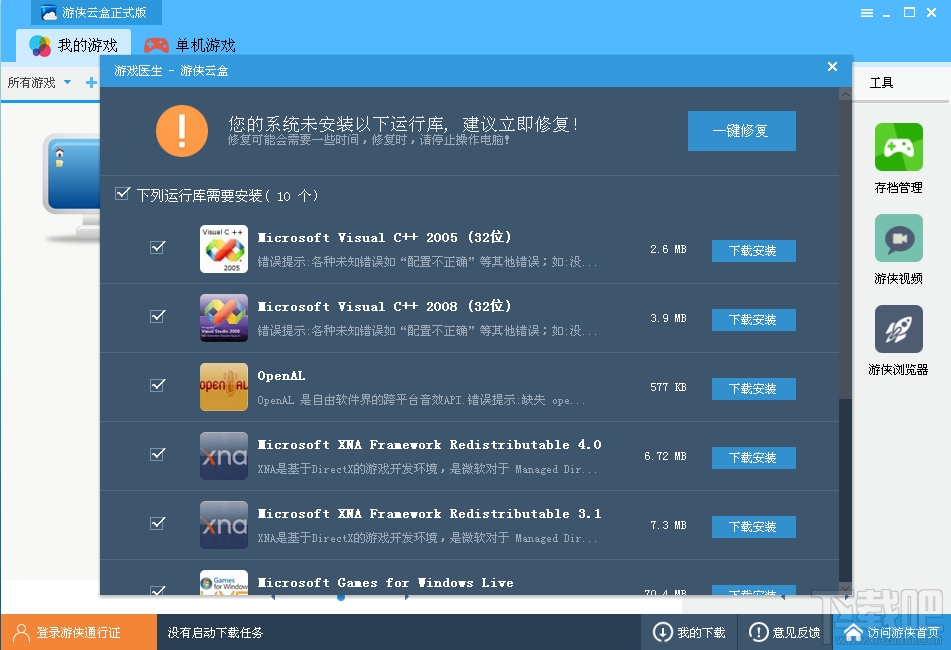This screenshot has width=951, height=650.
Task: Open the hamburger menu in the title bar
Action: (866, 11)
